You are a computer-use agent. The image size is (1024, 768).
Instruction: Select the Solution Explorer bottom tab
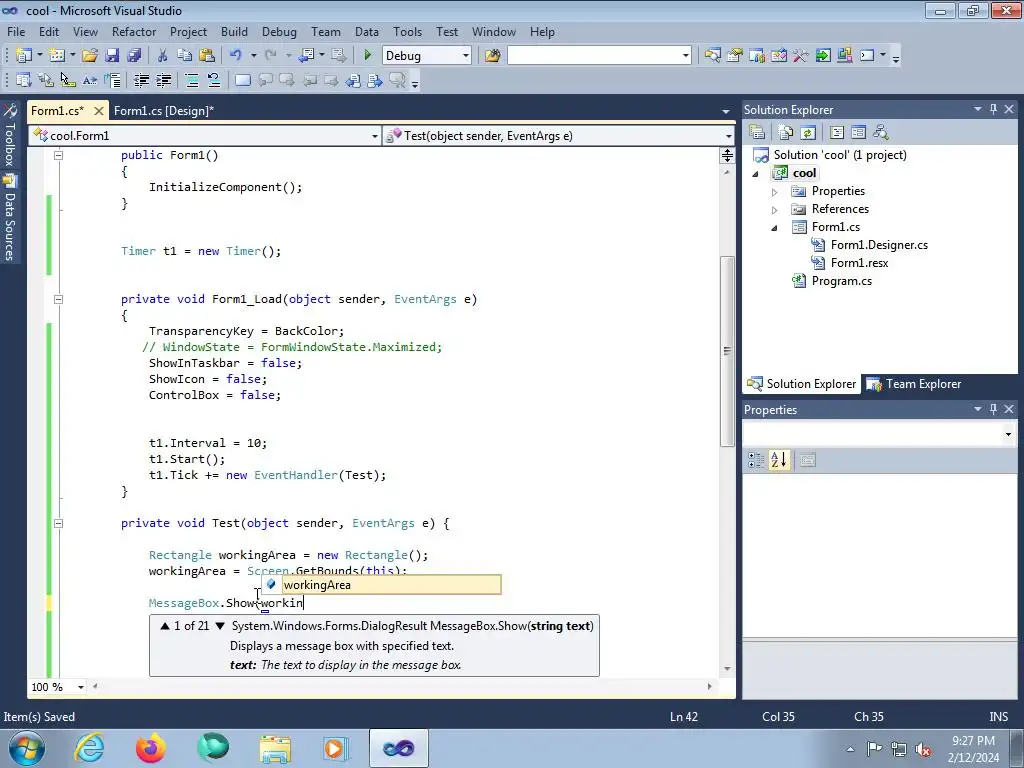[802, 384]
